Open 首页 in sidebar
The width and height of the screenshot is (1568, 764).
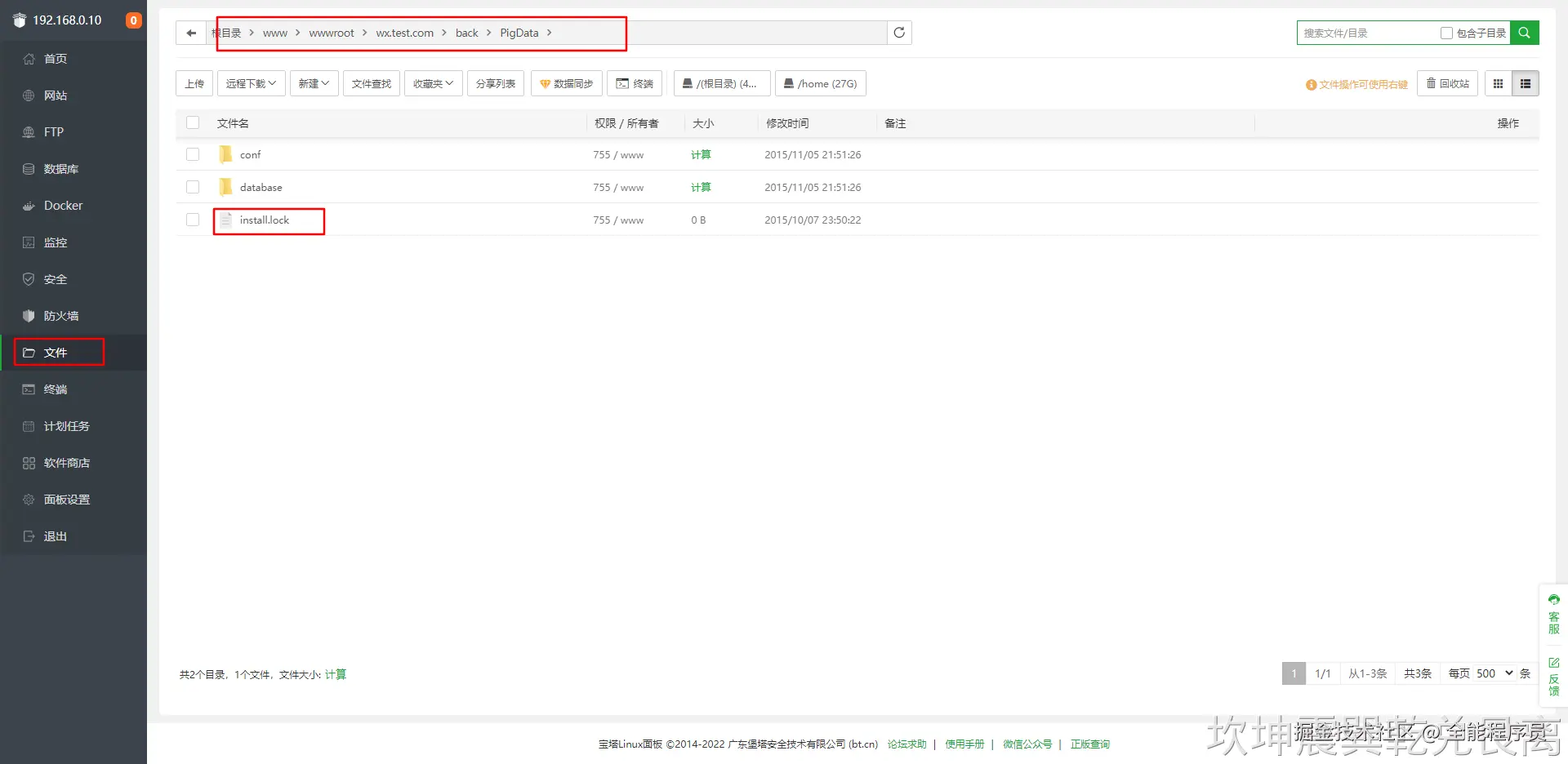tap(73, 59)
